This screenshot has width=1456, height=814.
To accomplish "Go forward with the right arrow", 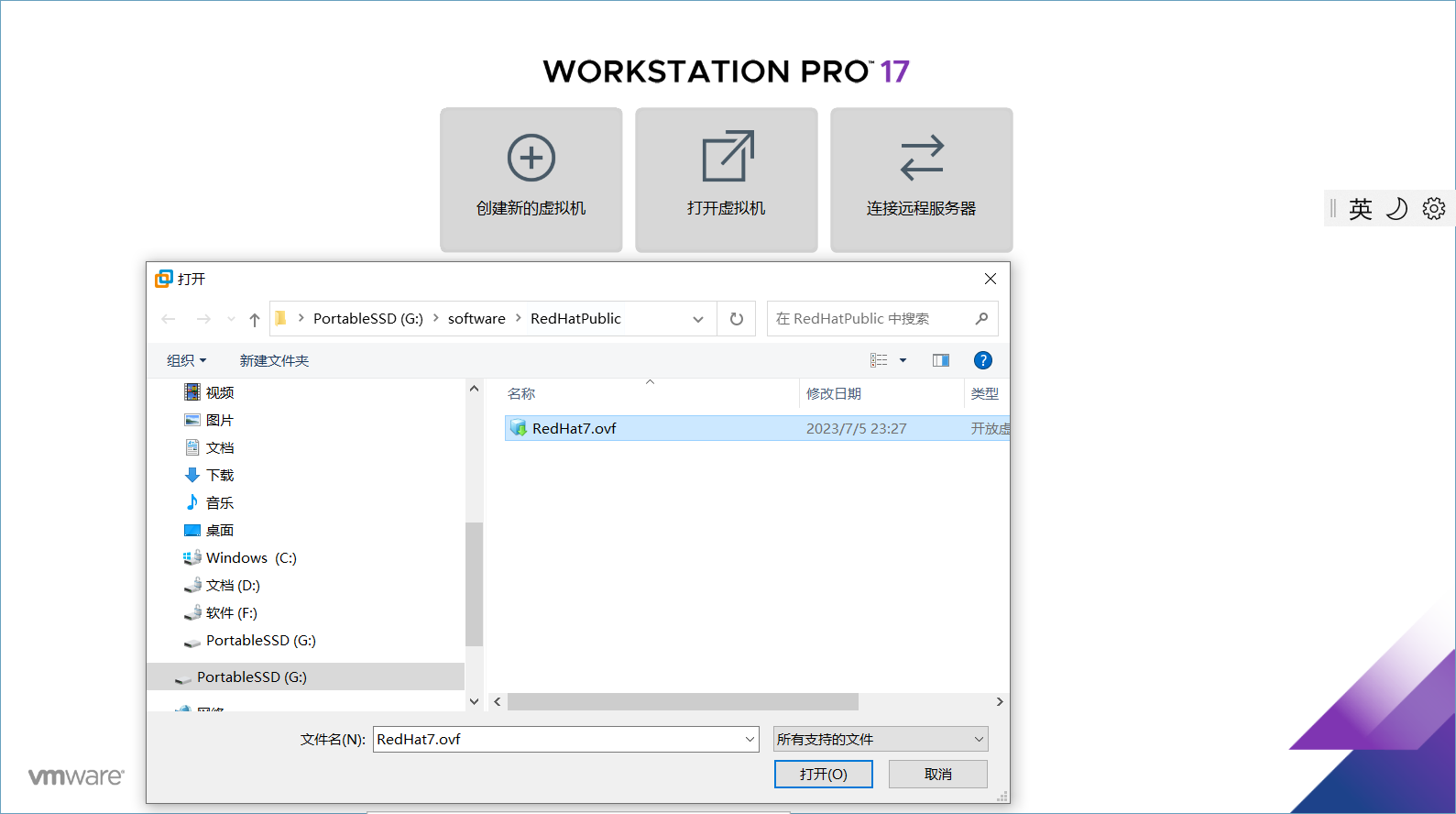I will 203,319.
